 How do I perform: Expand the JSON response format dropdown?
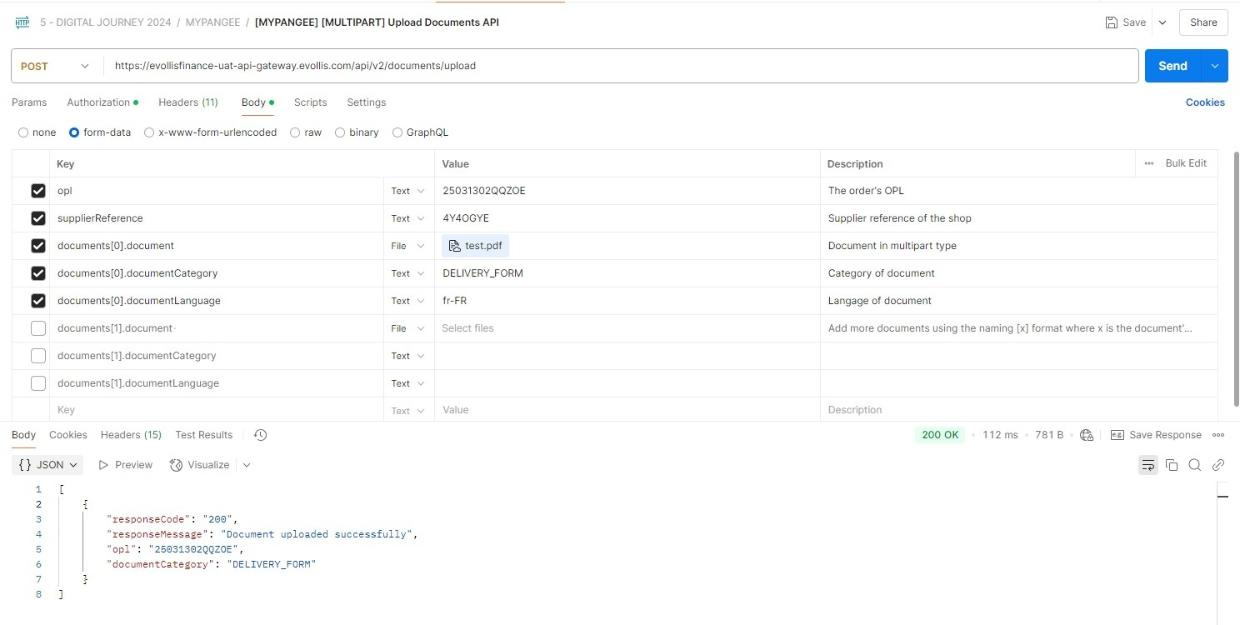49,465
